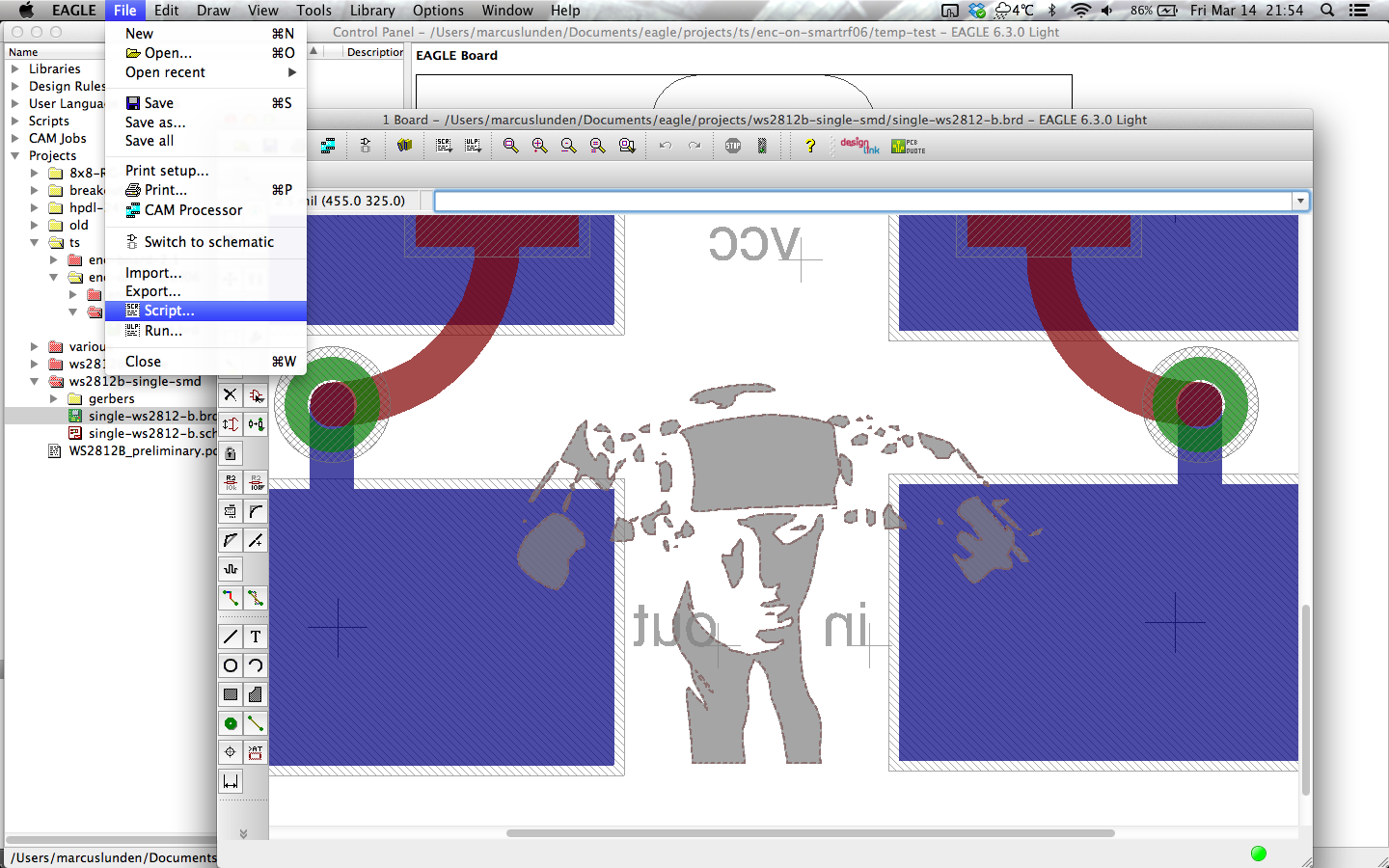Click the undo arrow in board toolbar

point(666,146)
